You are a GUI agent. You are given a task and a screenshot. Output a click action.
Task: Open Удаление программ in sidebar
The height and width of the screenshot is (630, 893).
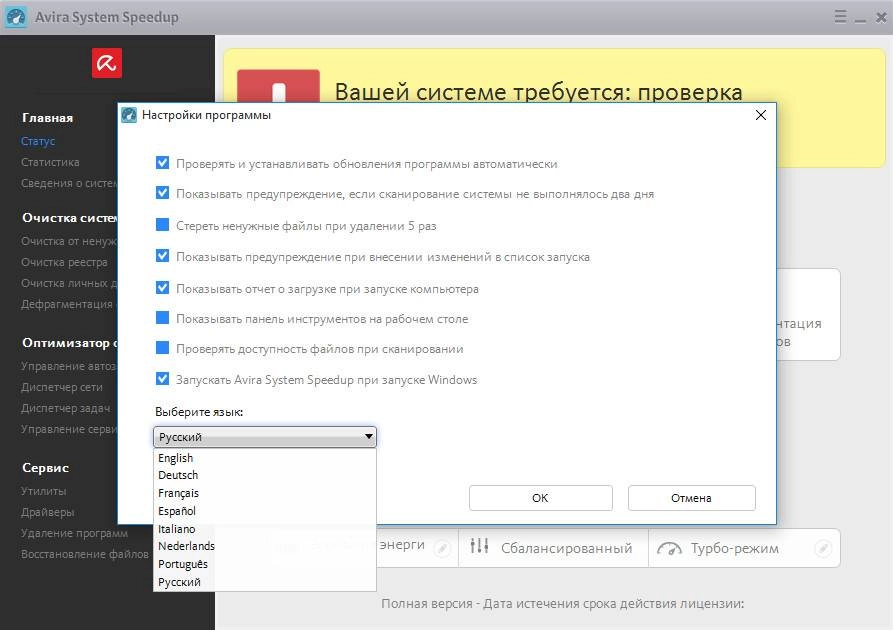pyautogui.click(x=75, y=533)
